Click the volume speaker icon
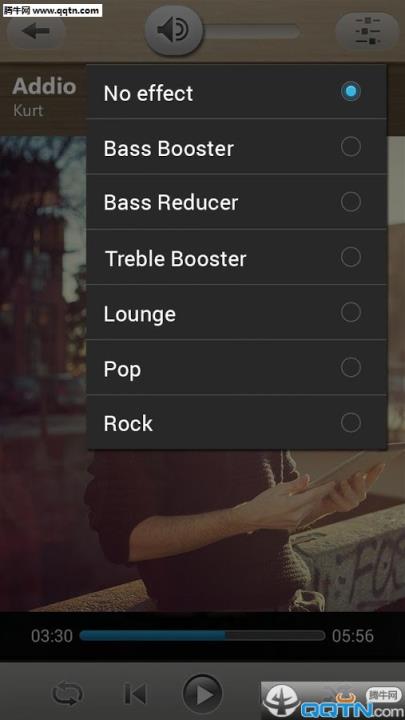Viewport: 405px width, 720px height. point(174,31)
